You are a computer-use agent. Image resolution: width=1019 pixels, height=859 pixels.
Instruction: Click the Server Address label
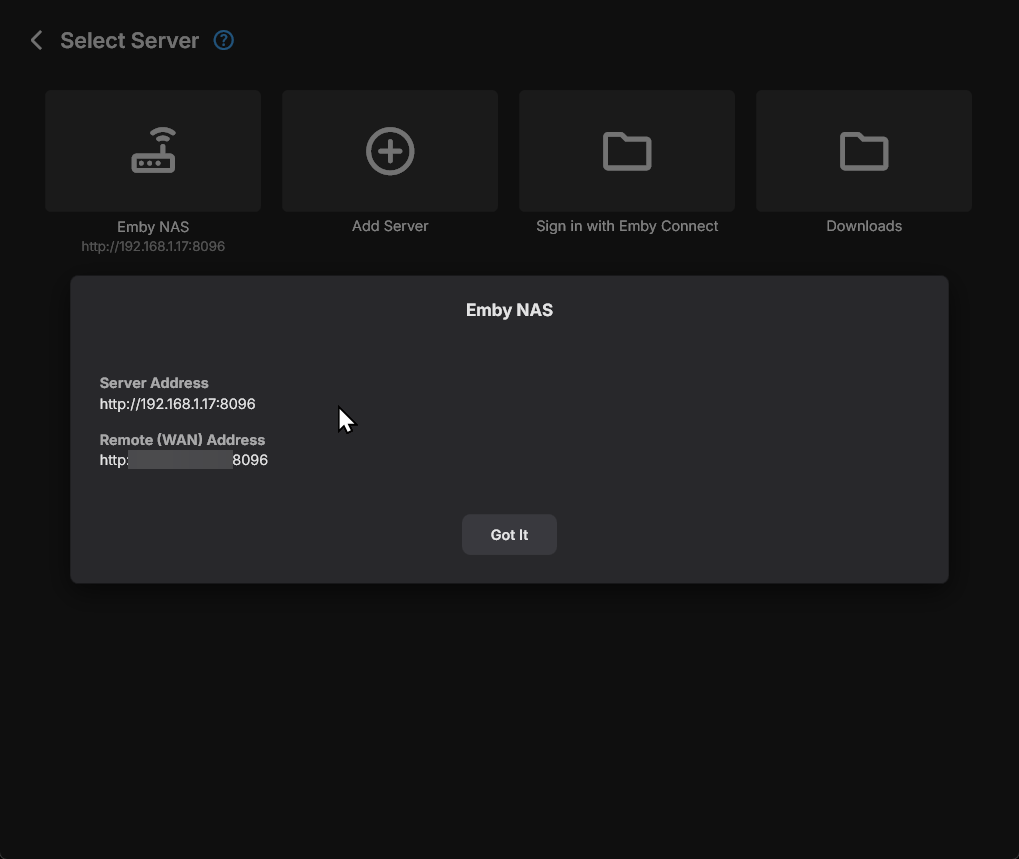pos(154,383)
